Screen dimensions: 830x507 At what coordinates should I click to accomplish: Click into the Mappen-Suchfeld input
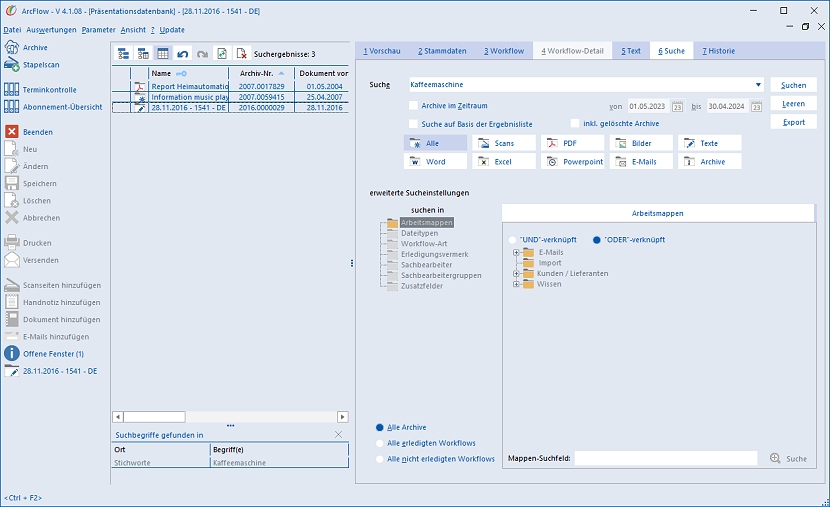(666, 458)
